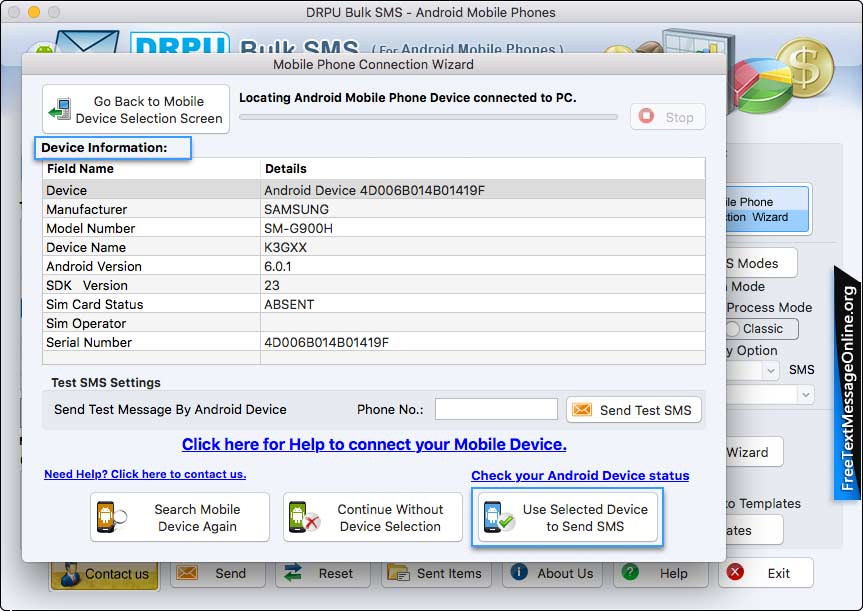
Task: Select Device Name K3GXX row
Action: click(x=374, y=247)
